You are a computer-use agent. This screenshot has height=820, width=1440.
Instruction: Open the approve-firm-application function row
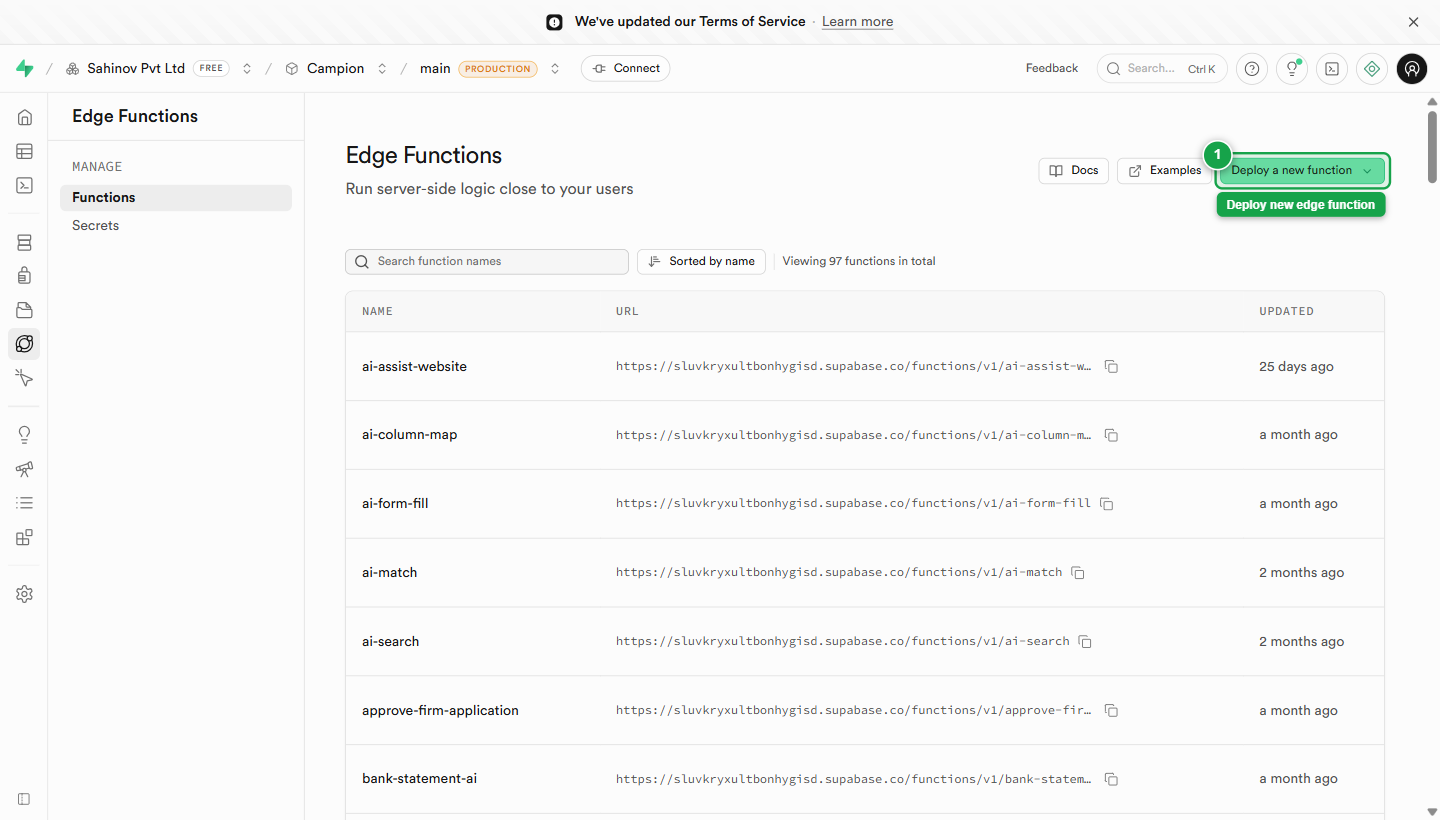[x=865, y=711]
